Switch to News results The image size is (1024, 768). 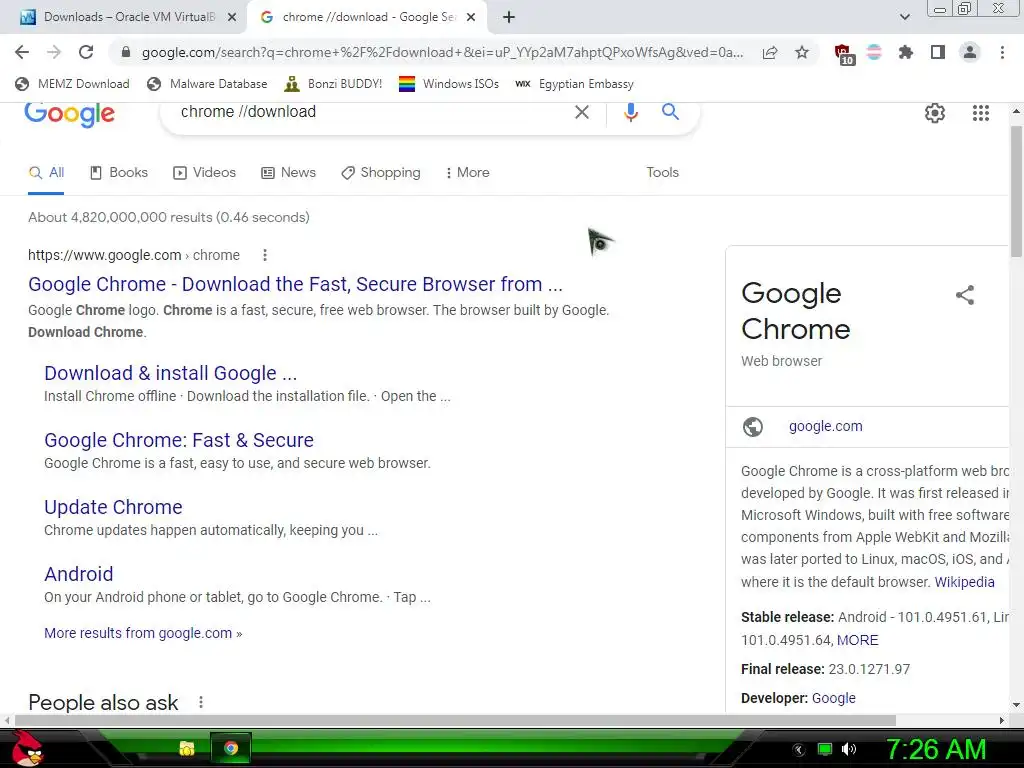click(288, 172)
